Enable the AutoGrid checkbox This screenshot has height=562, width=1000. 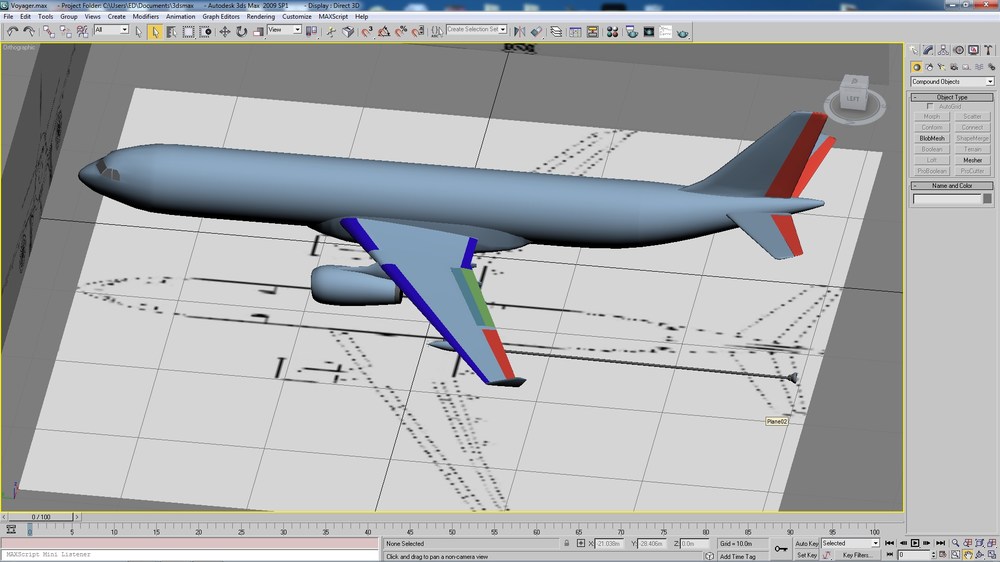click(x=930, y=107)
